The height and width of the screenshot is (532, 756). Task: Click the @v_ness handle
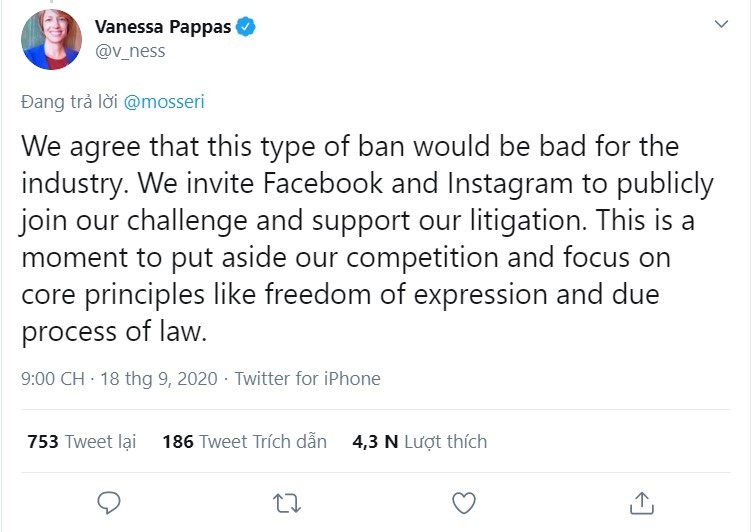pos(129,50)
